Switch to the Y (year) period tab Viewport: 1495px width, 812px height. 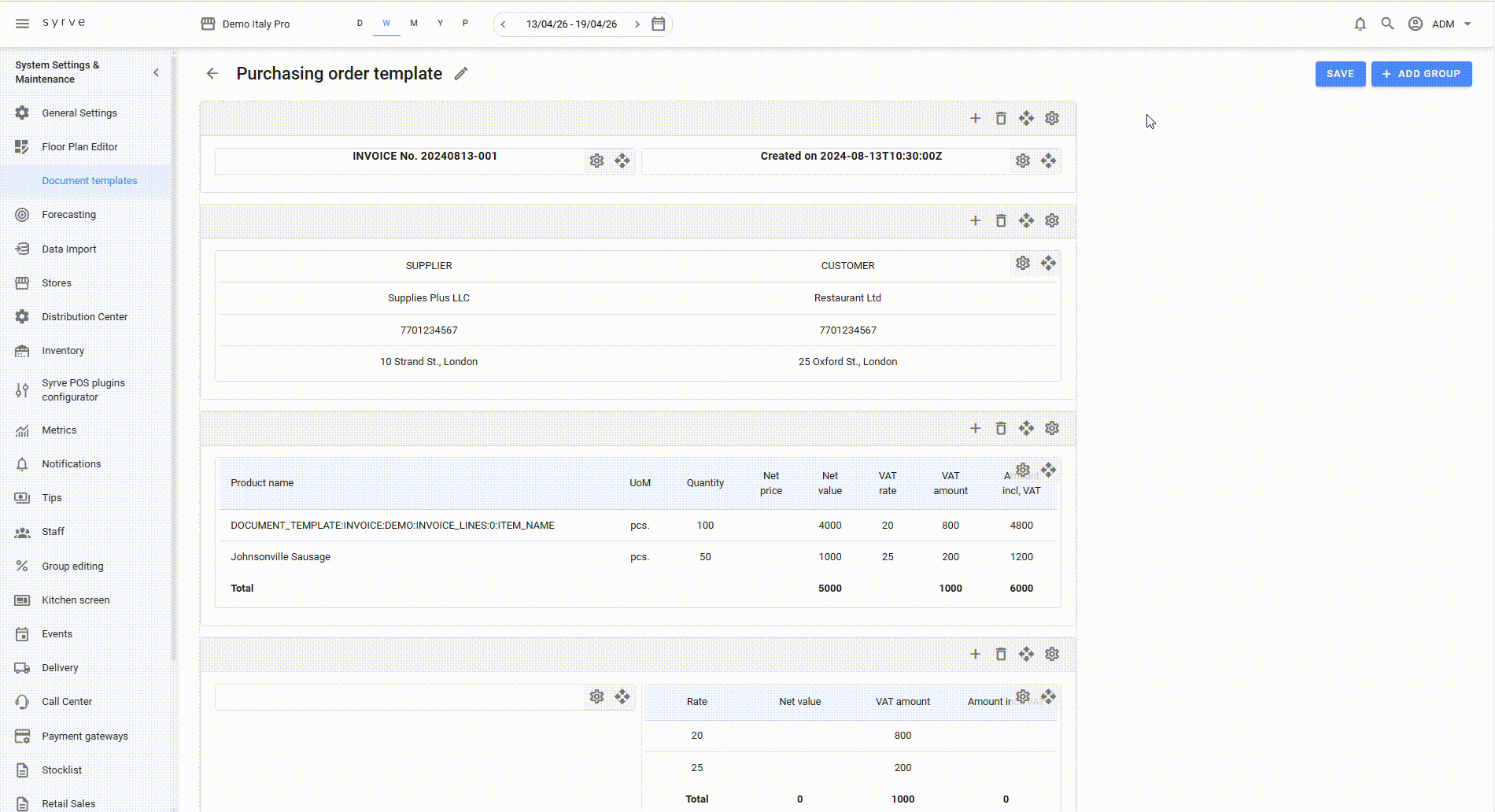point(441,24)
